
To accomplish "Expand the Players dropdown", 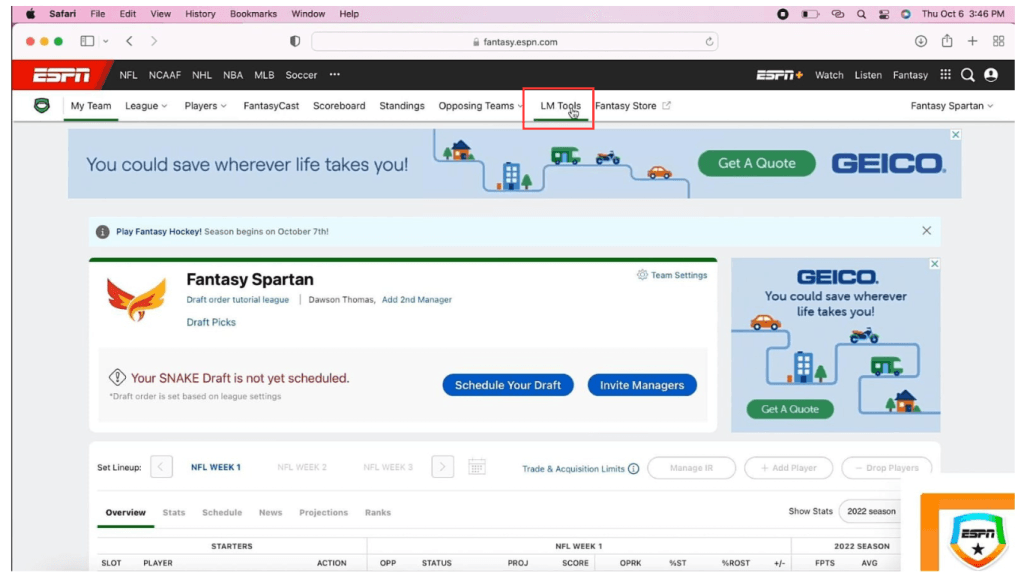I will tap(206, 106).
